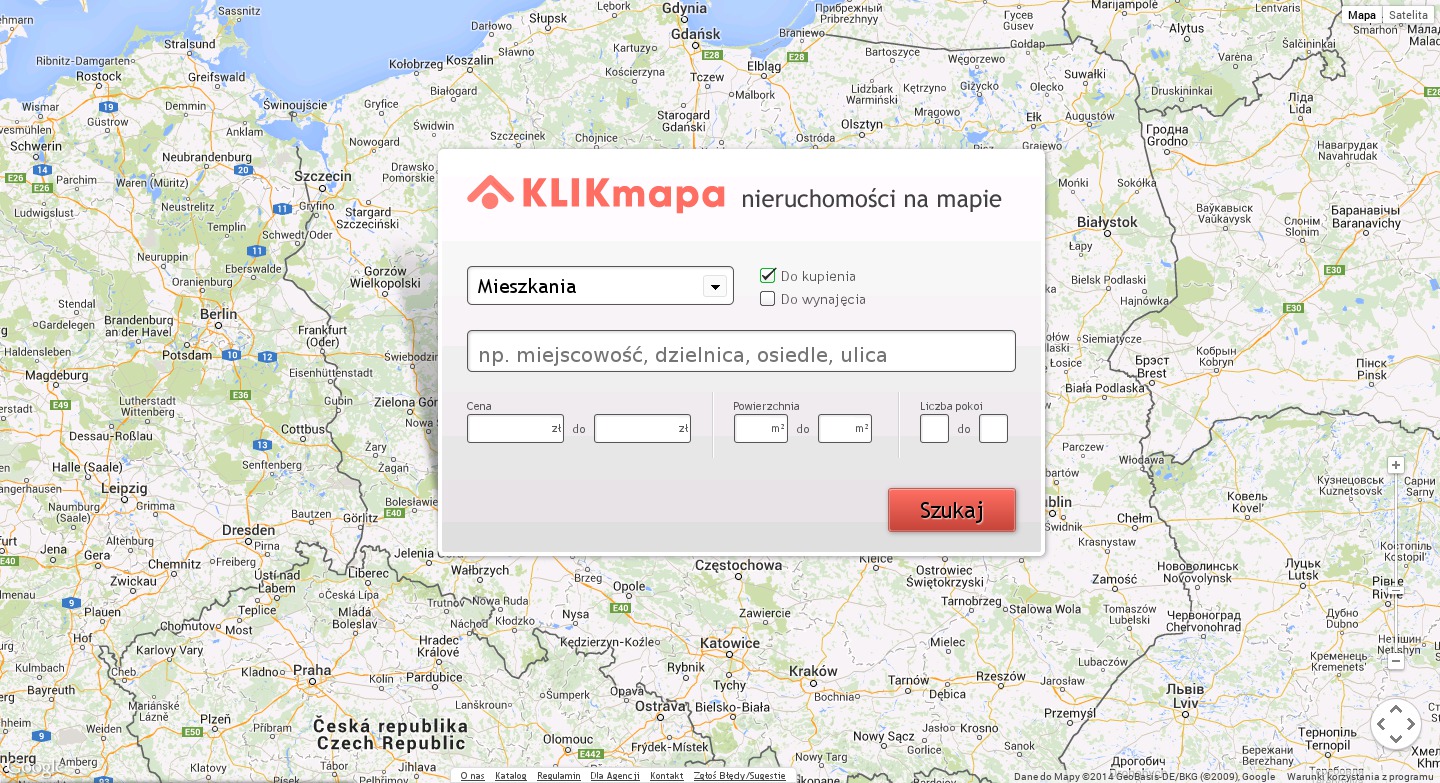Zoom out with the map minus button

pos(1396,661)
